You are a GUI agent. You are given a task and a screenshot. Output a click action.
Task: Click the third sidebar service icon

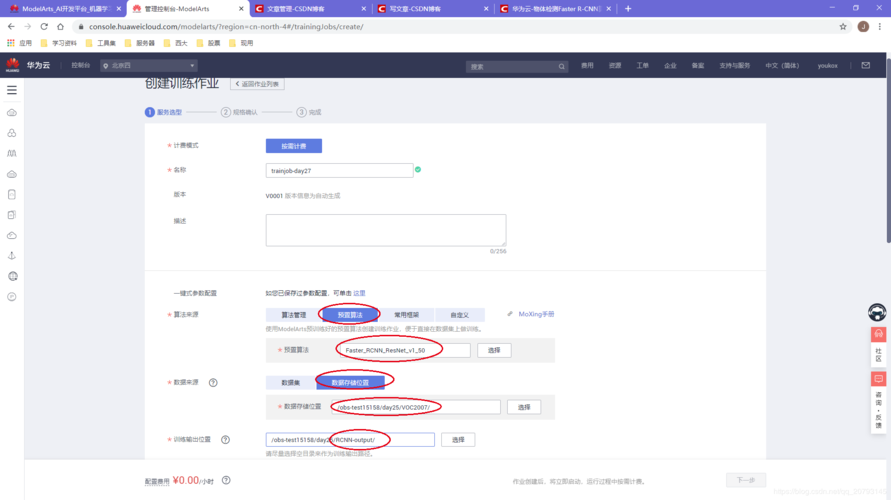(11, 153)
